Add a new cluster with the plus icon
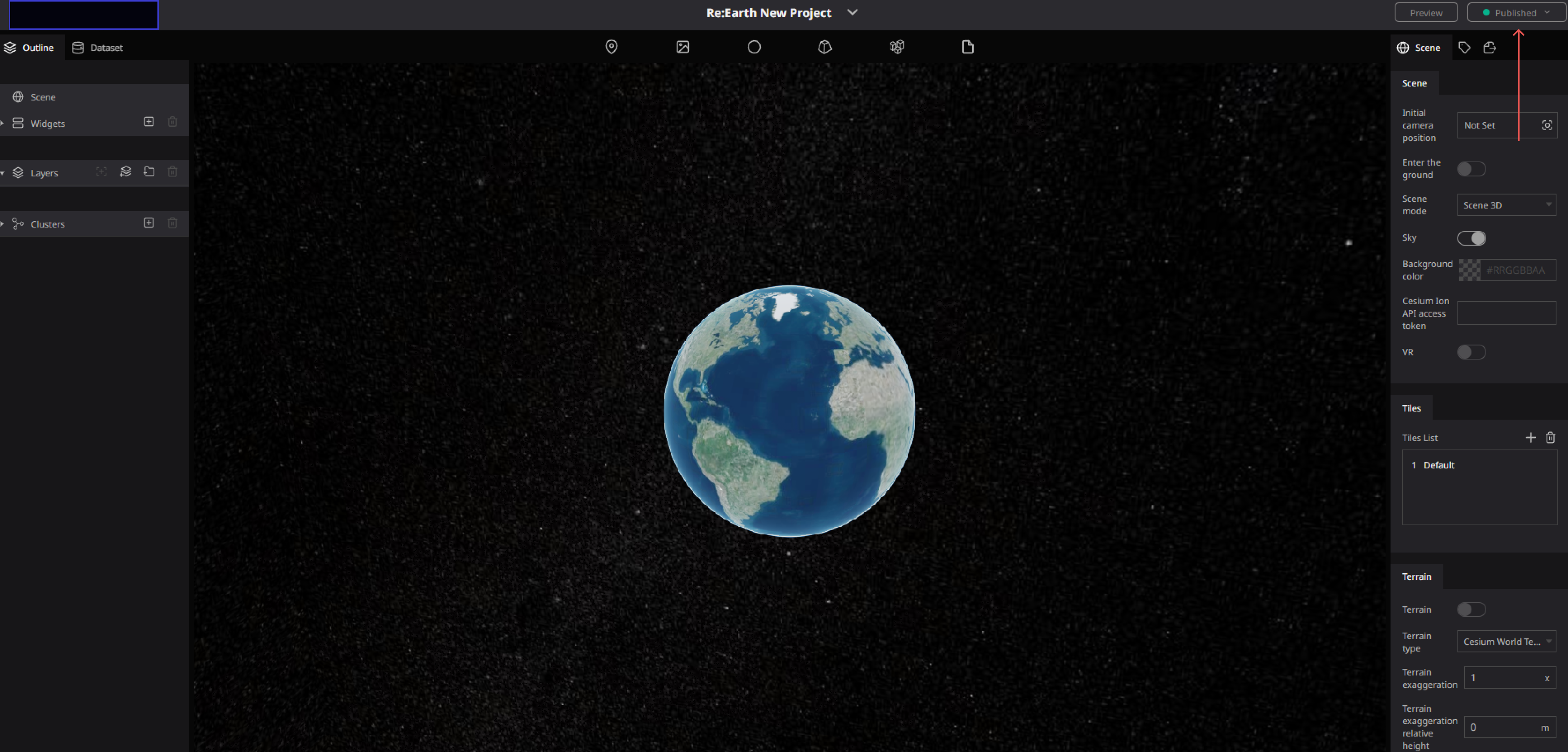 148,223
